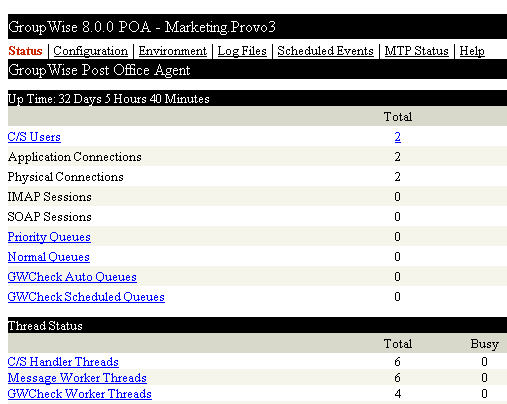Click the Normal Queues value 0

click(x=397, y=257)
